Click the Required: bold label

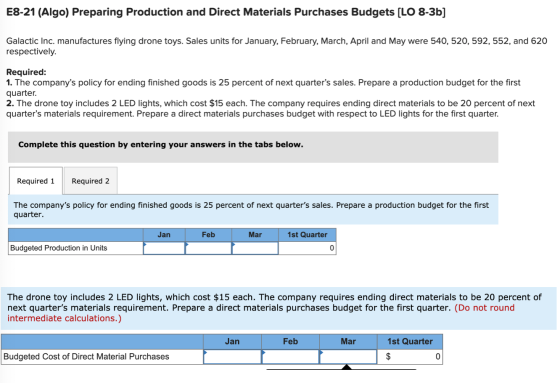point(26,72)
